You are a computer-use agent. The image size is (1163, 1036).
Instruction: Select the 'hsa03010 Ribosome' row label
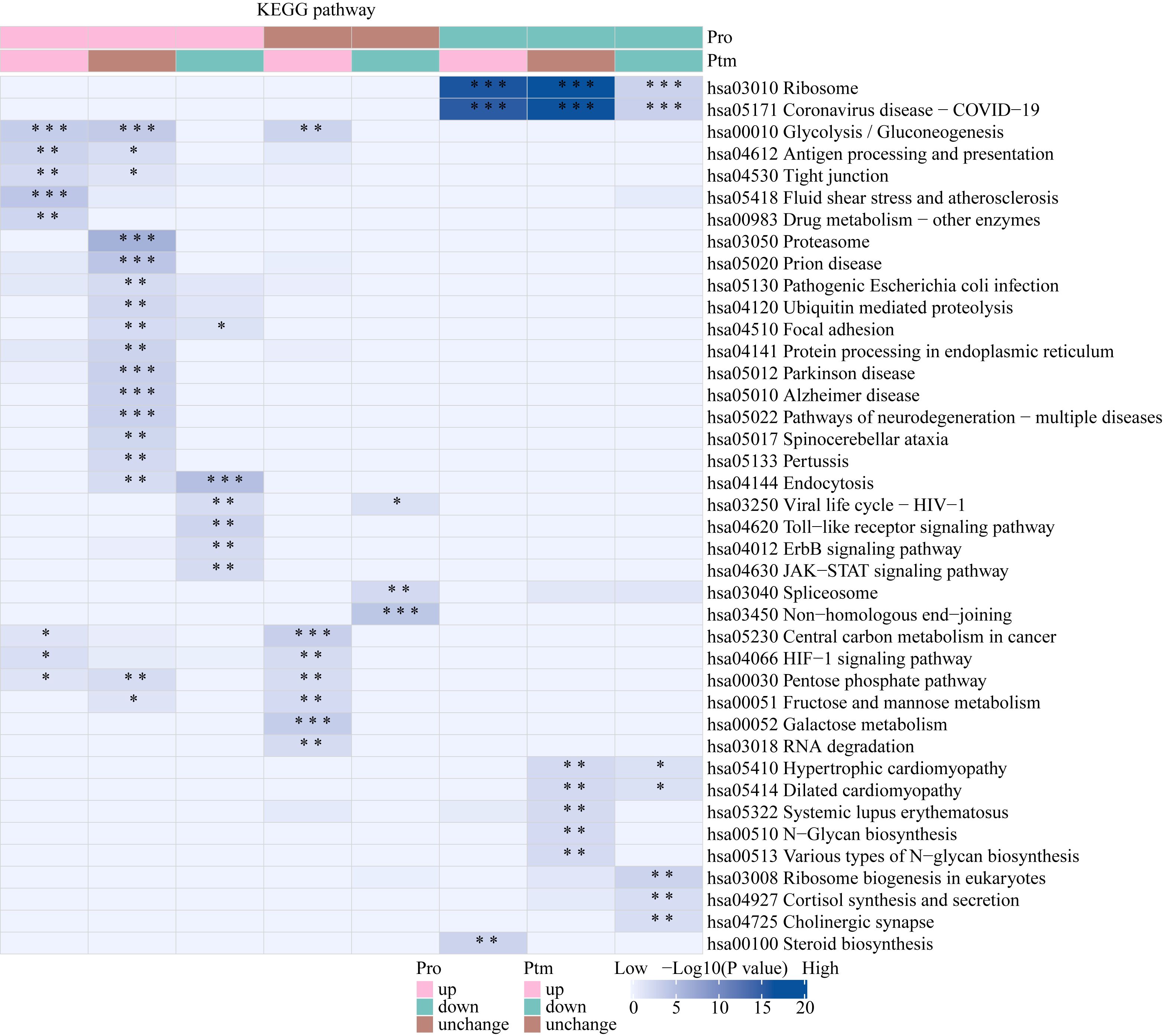(783, 88)
